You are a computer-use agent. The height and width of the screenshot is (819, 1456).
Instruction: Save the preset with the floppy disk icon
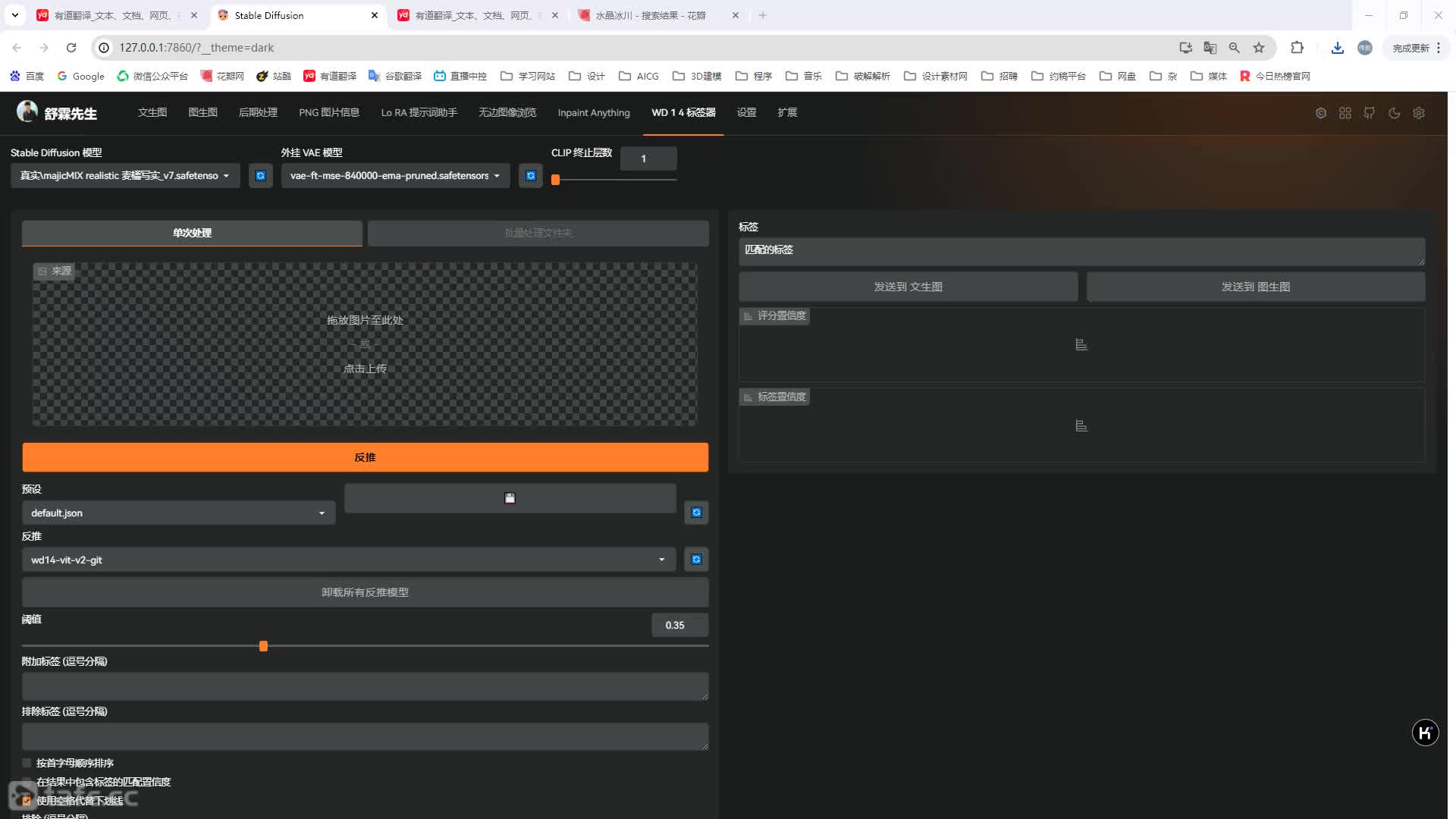click(510, 498)
